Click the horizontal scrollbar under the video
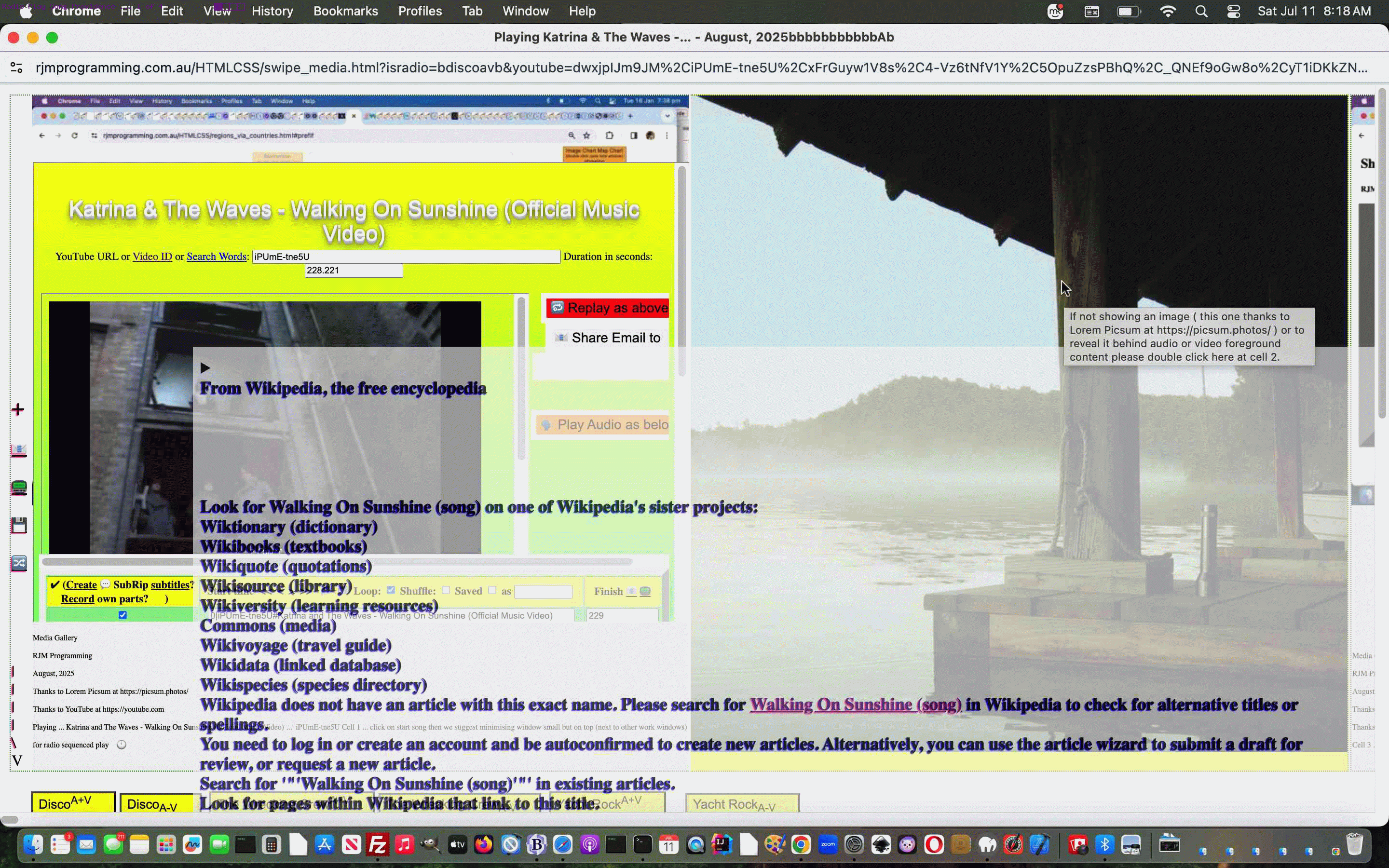 pyautogui.click(x=337, y=561)
